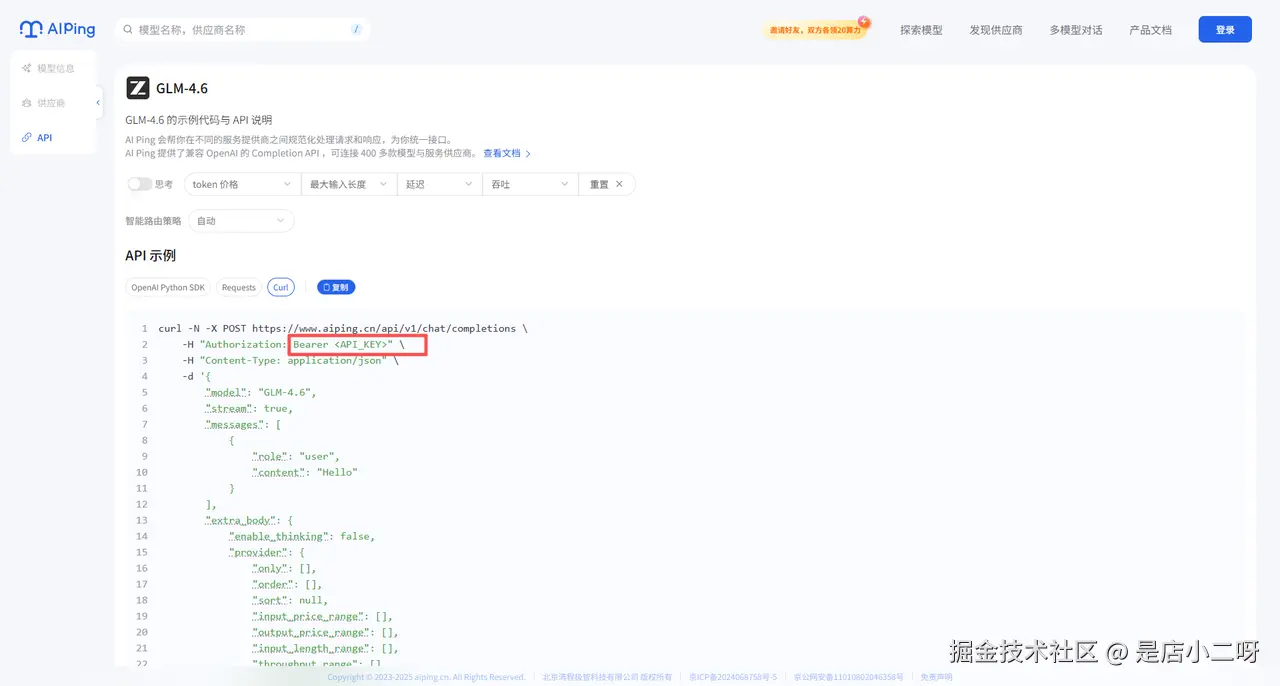This screenshot has height=686, width=1280.
Task: Click the "sort": null code line
Action: 289,600
